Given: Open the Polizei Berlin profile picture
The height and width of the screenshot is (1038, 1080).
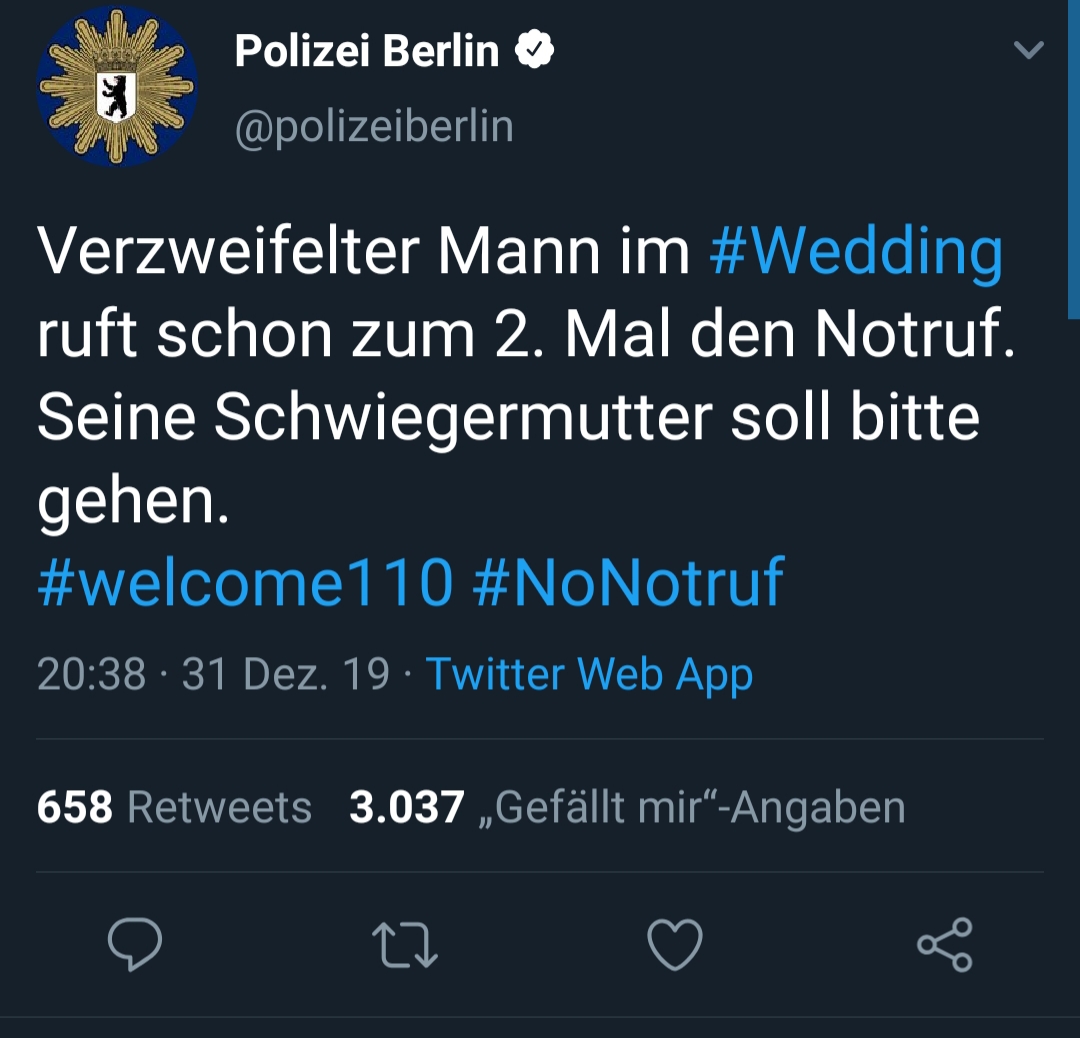Looking at the screenshot, I should (117, 86).
